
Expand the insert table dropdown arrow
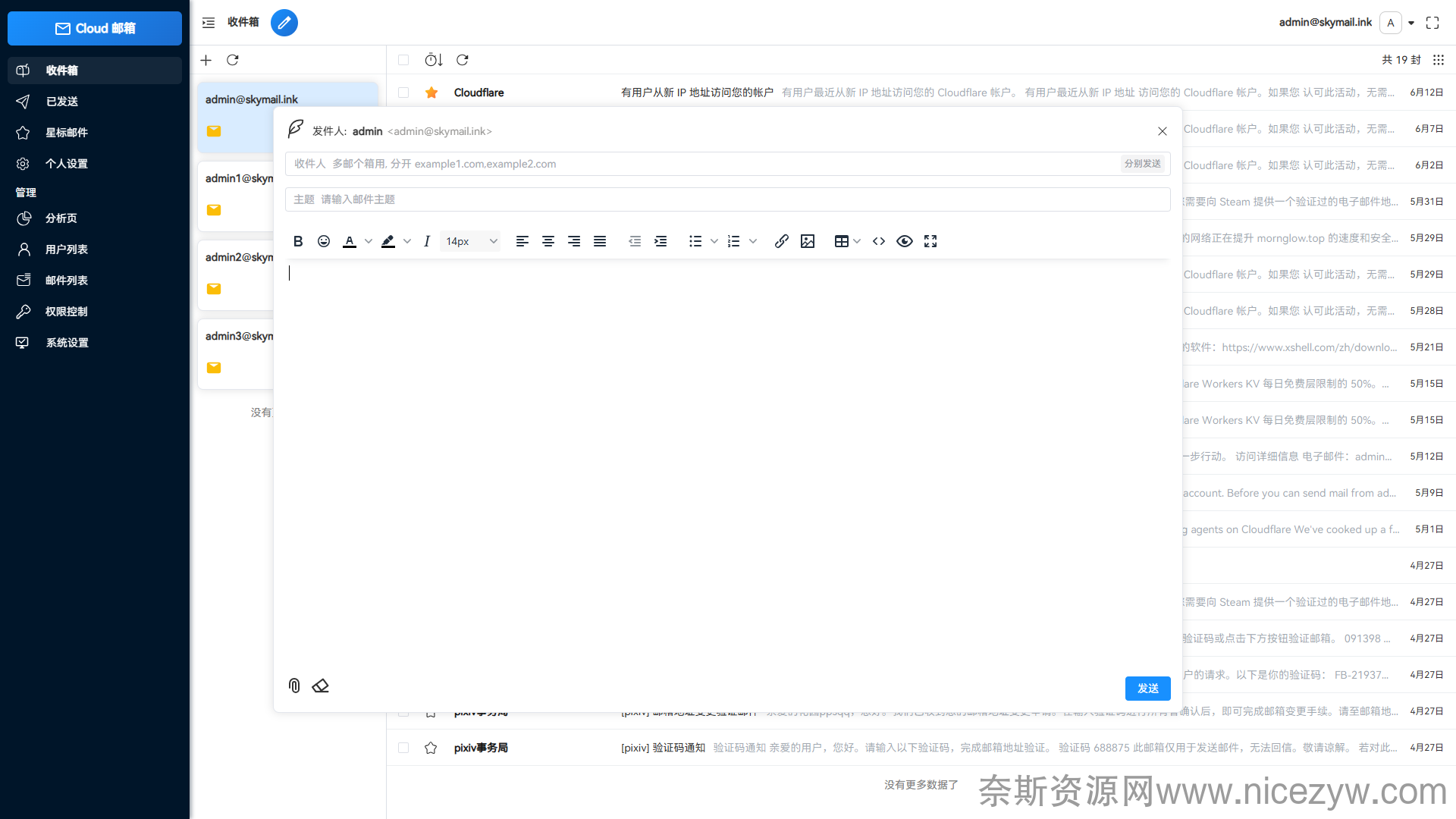point(857,241)
